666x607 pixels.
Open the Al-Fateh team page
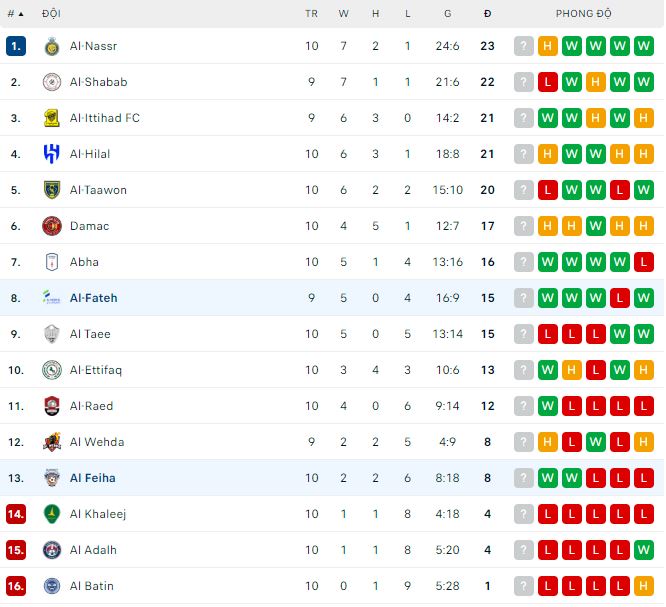(x=93, y=298)
